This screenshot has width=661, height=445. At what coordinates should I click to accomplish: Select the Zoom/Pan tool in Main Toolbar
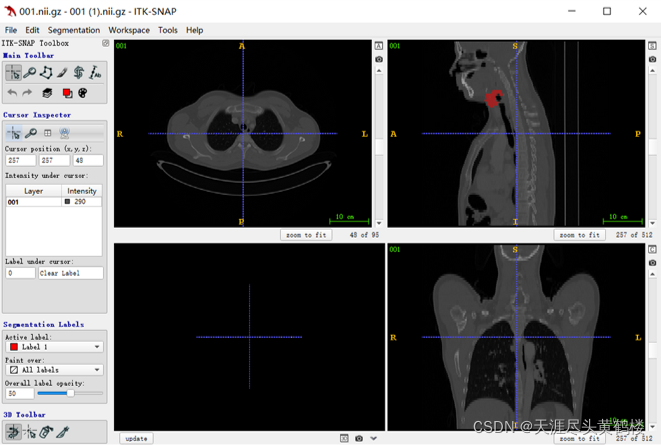coord(30,72)
